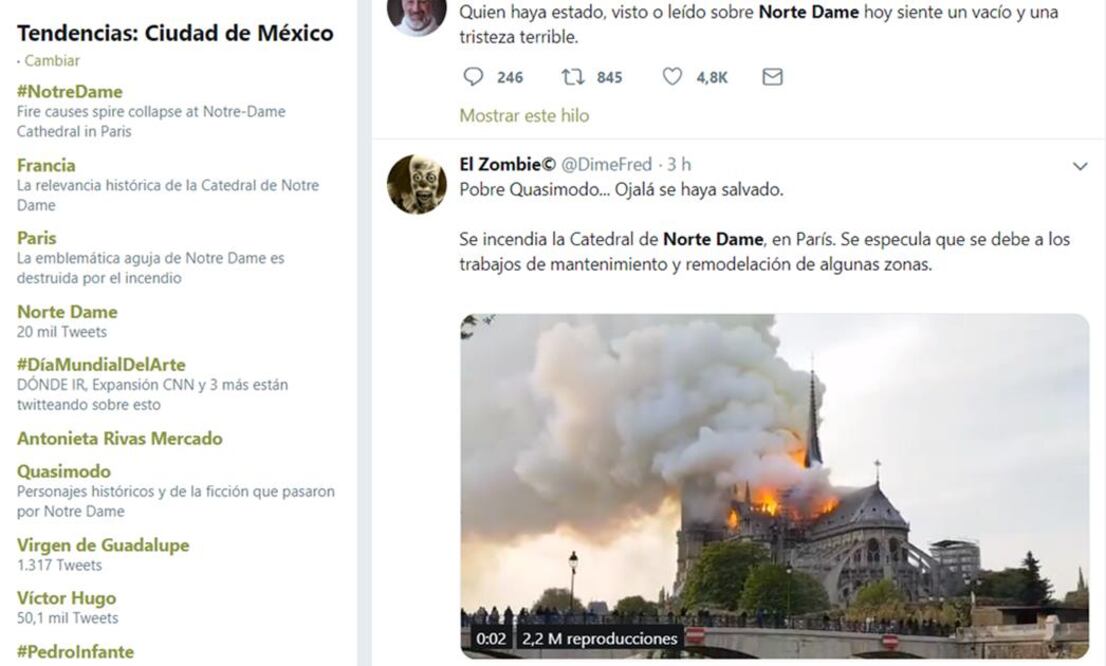This screenshot has height=666, width=1106.
Task: Open El Zombie's profile avatar
Action: (x=417, y=184)
